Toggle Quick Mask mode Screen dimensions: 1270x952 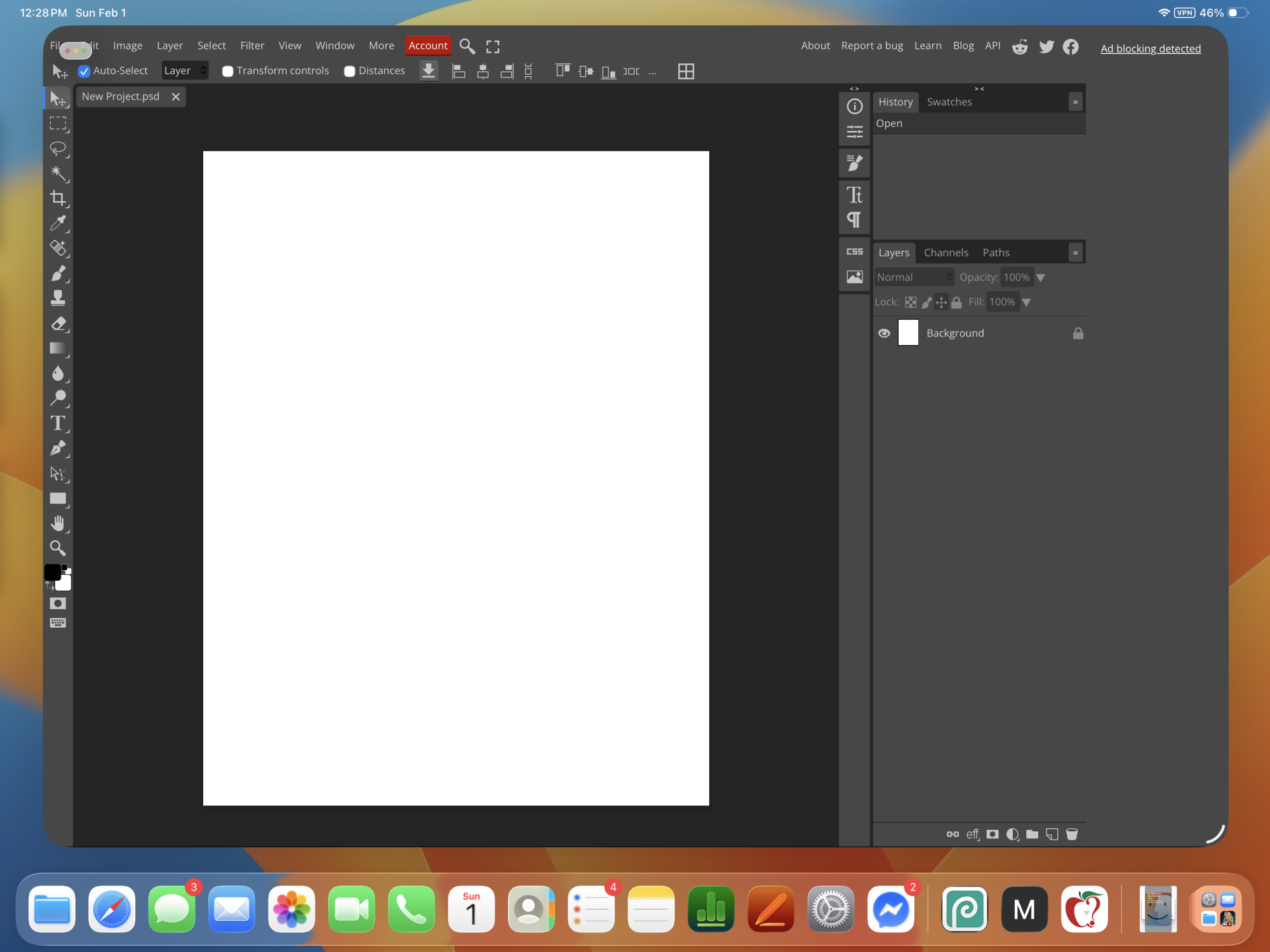coord(58,604)
